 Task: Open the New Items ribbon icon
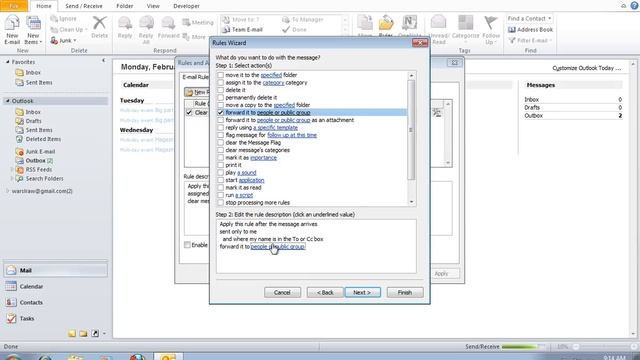[33, 29]
